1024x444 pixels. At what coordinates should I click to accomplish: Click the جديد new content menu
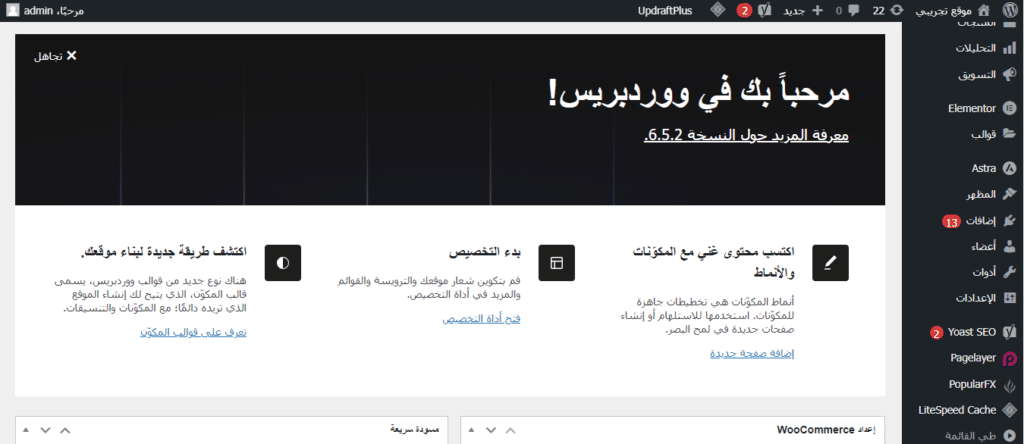click(x=795, y=11)
